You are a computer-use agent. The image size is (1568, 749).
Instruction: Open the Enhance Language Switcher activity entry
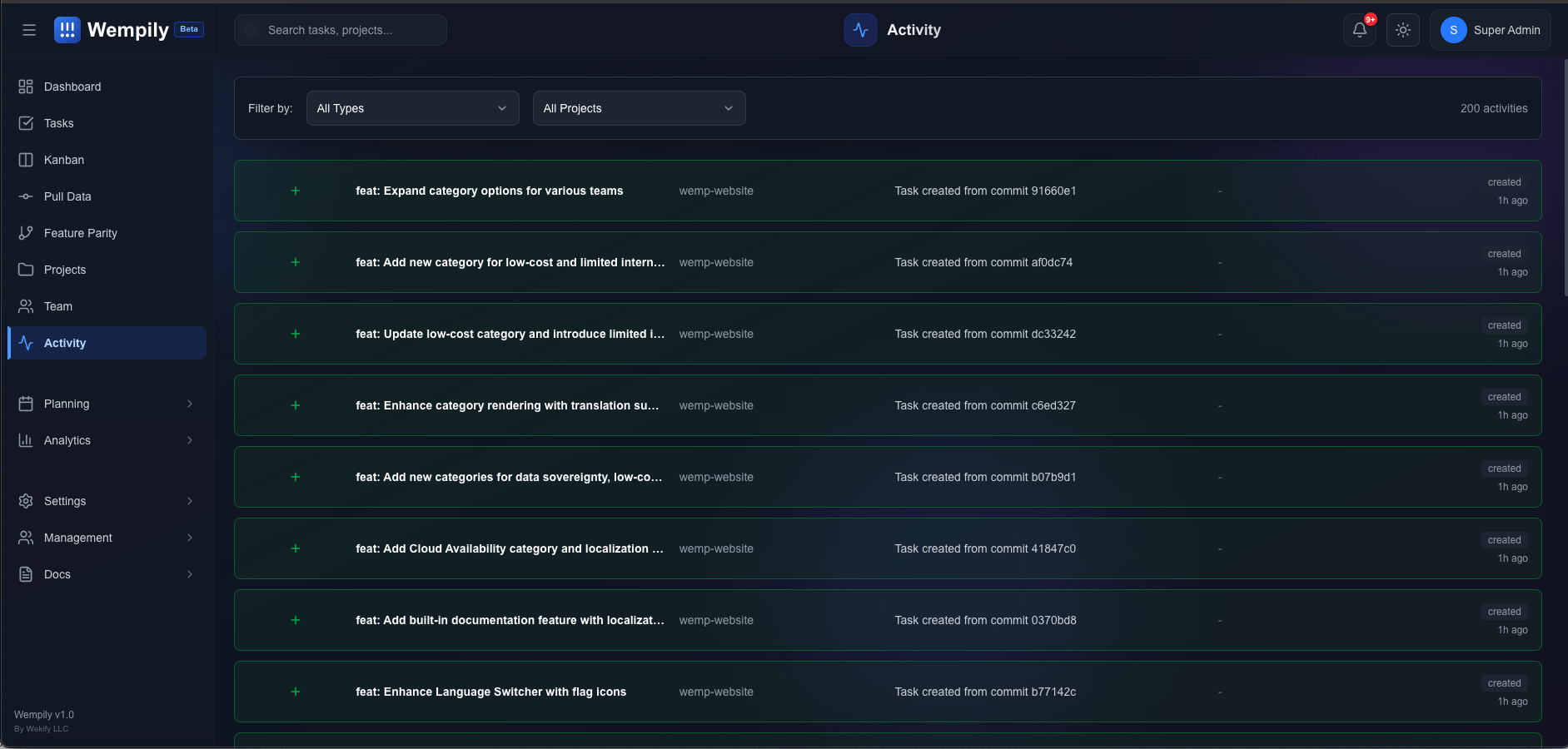pos(490,692)
